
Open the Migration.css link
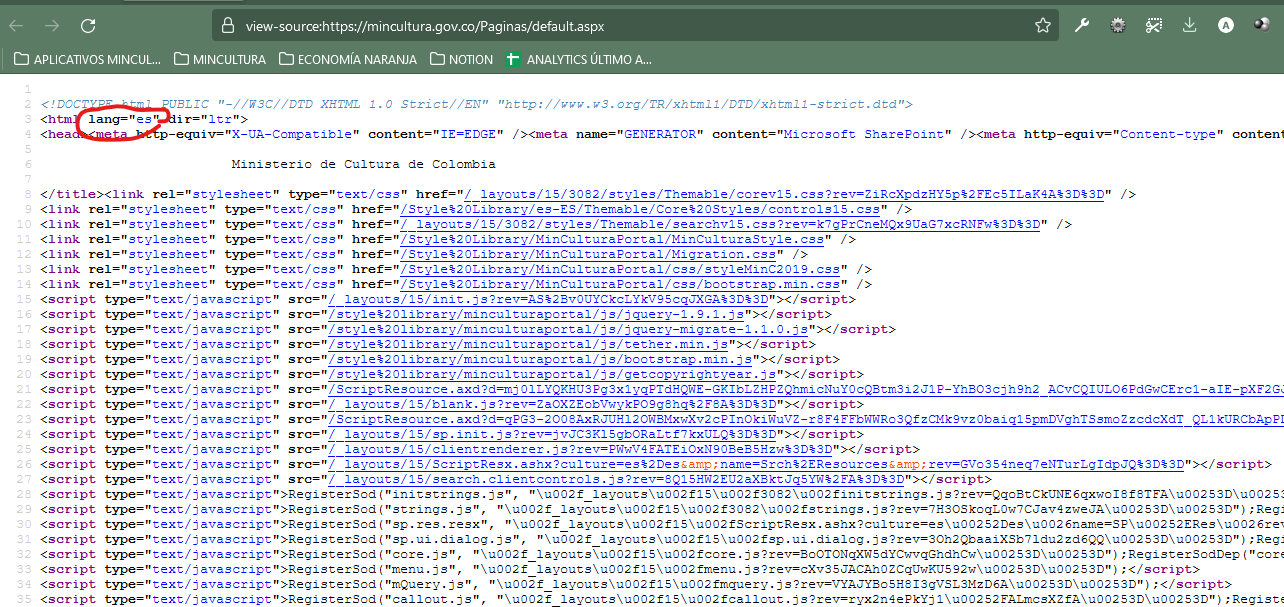tap(586, 254)
